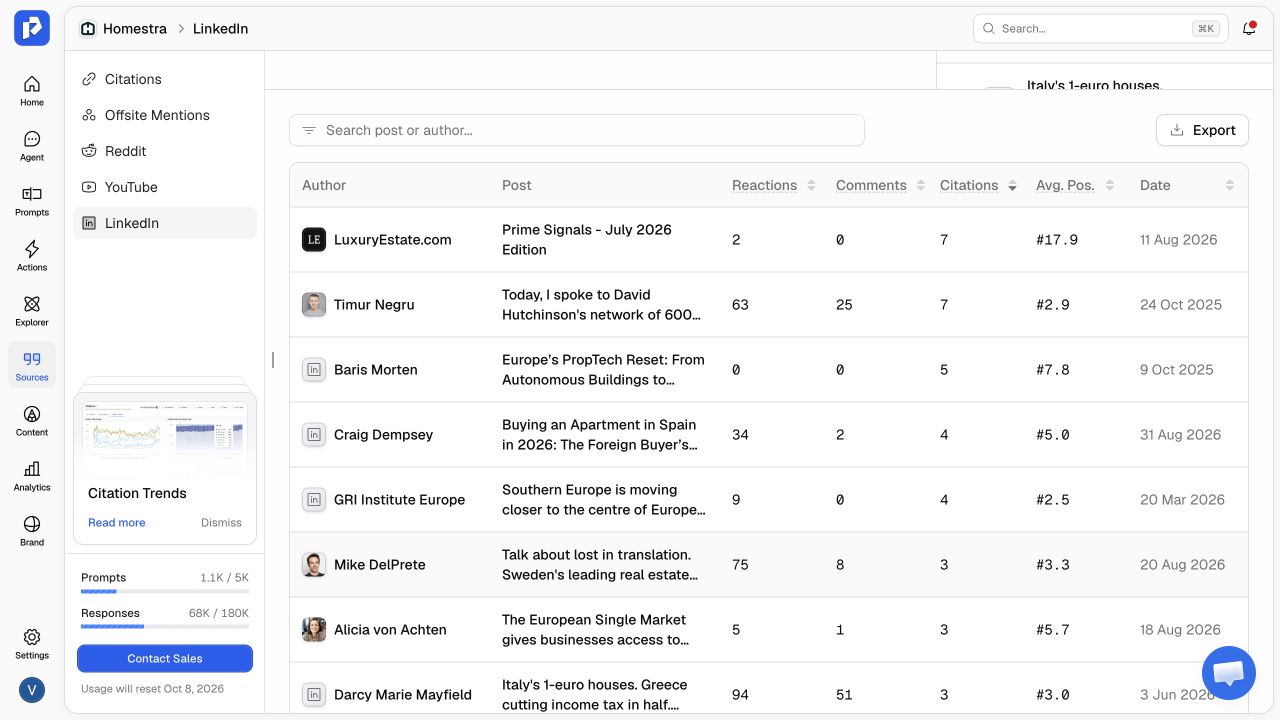The width and height of the screenshot is (1280, 720).
Task: Click the 24 Oct 2025 date cell
Action: pos(1181,305)
